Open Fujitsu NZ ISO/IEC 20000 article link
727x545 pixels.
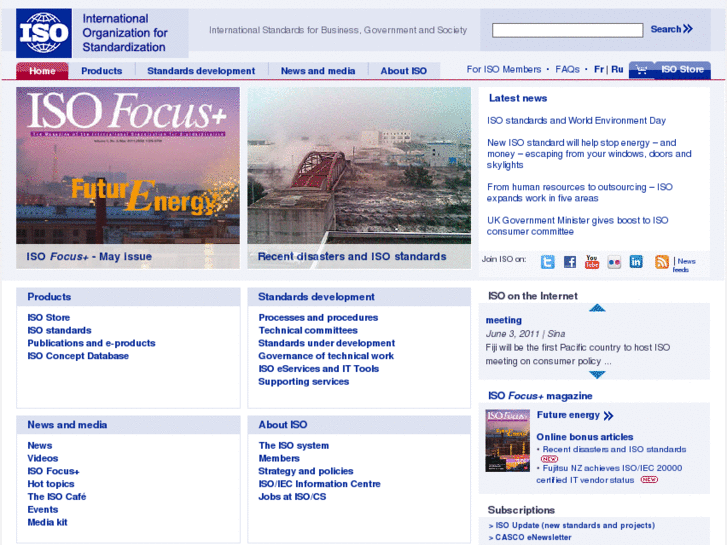point(609,474)
